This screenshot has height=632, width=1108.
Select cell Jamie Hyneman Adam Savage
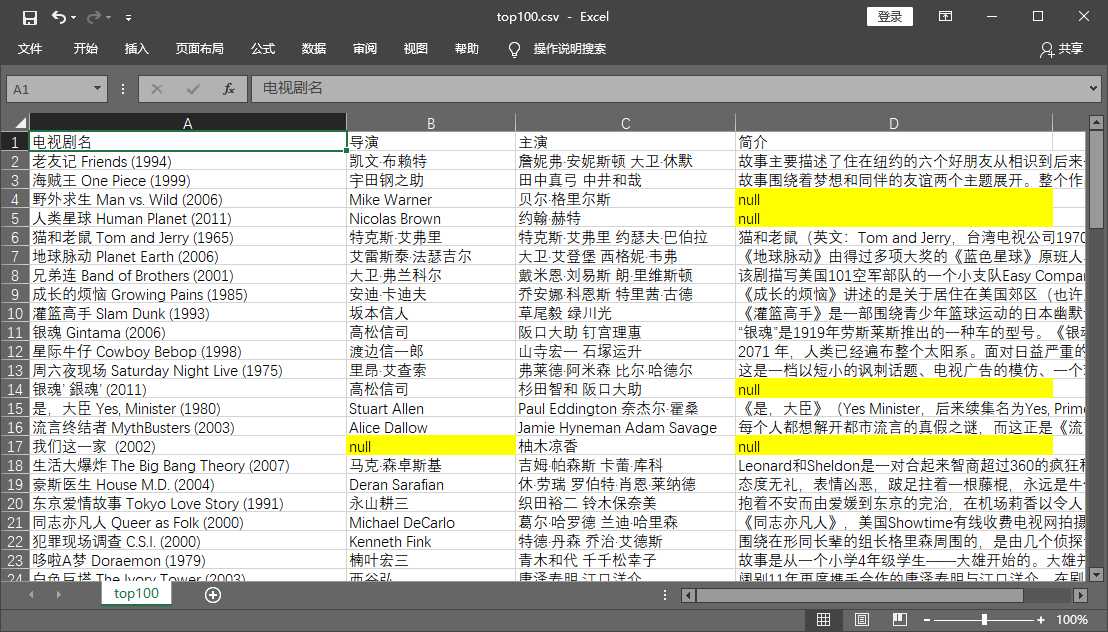pos(625,428)
